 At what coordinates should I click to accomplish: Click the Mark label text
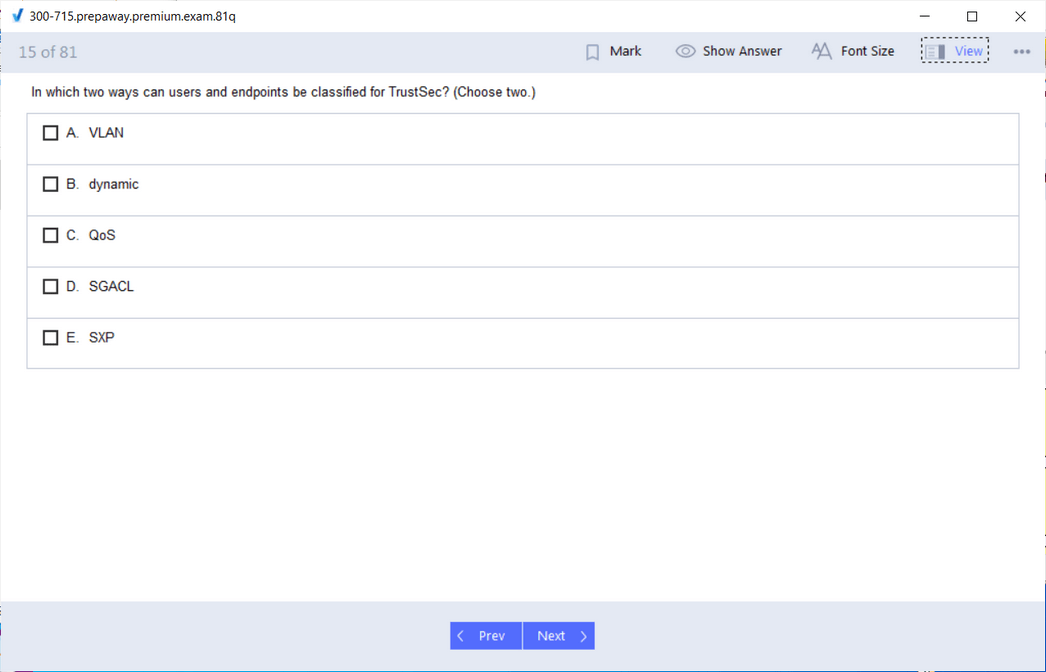(625, 51)
